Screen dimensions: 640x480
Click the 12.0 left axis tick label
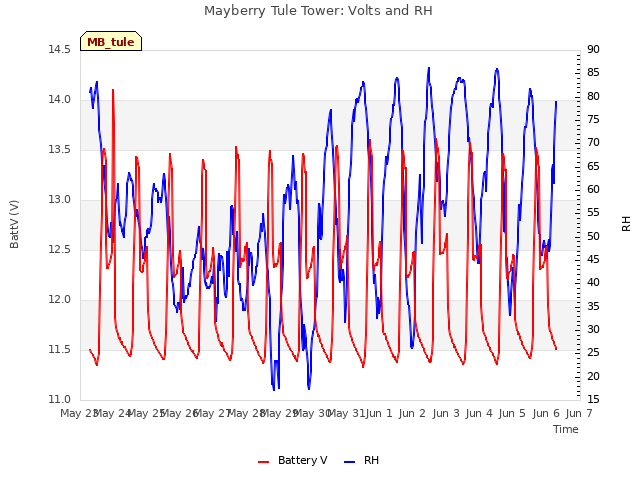pos(60,300)
